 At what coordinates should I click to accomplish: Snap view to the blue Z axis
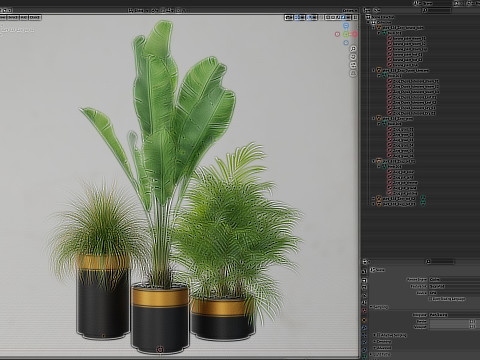pyautogui.click(x=346, y=26)
